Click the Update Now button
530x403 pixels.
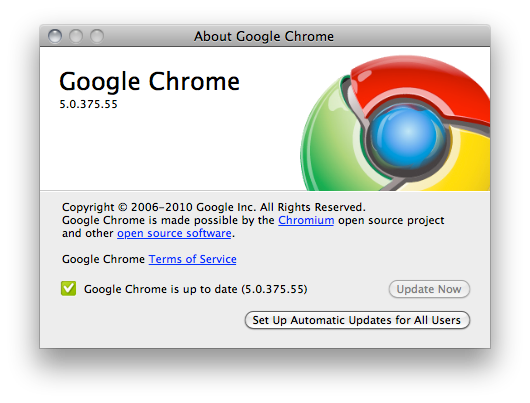[x=429, y=289]
